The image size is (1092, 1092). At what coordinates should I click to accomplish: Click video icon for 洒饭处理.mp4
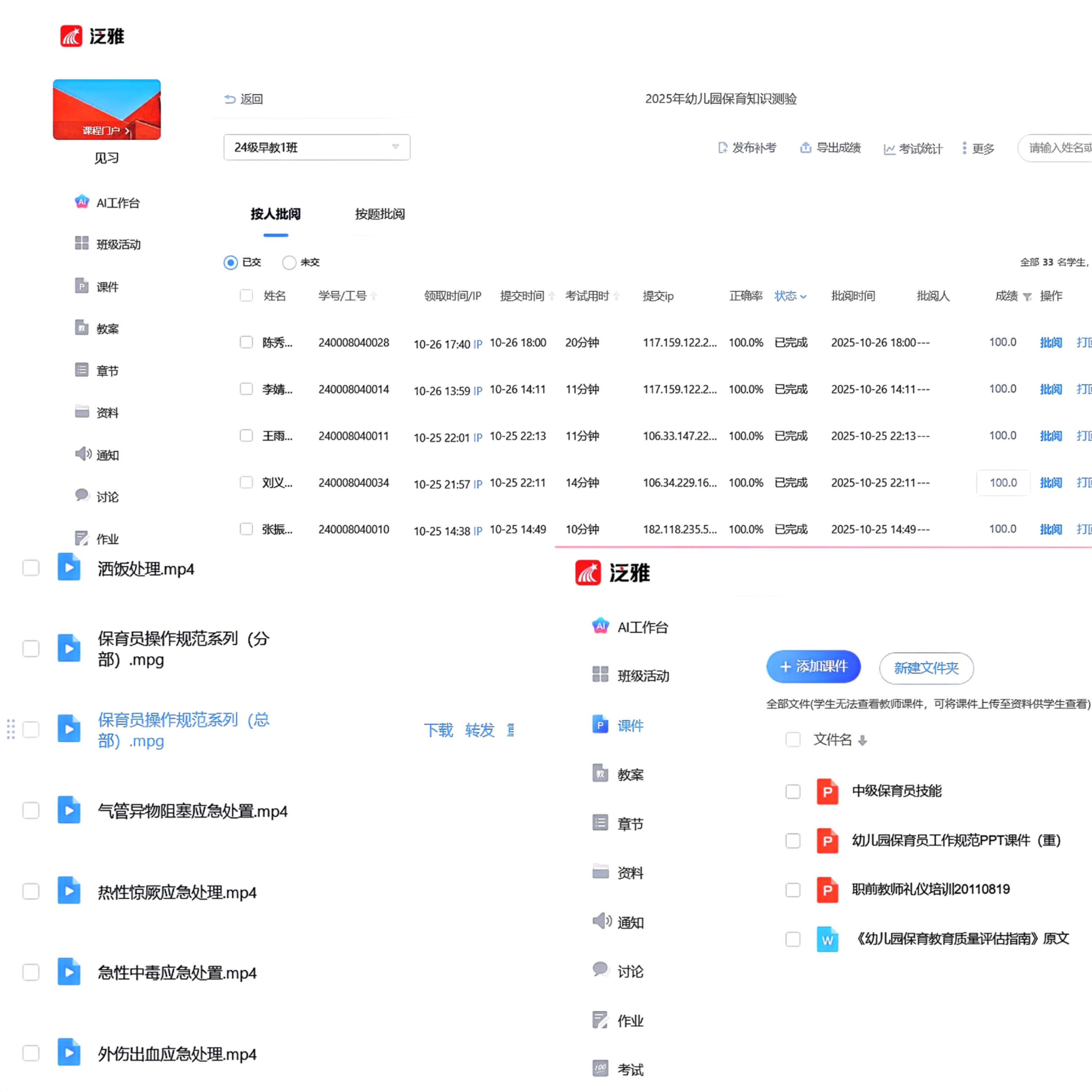(69, 567)
